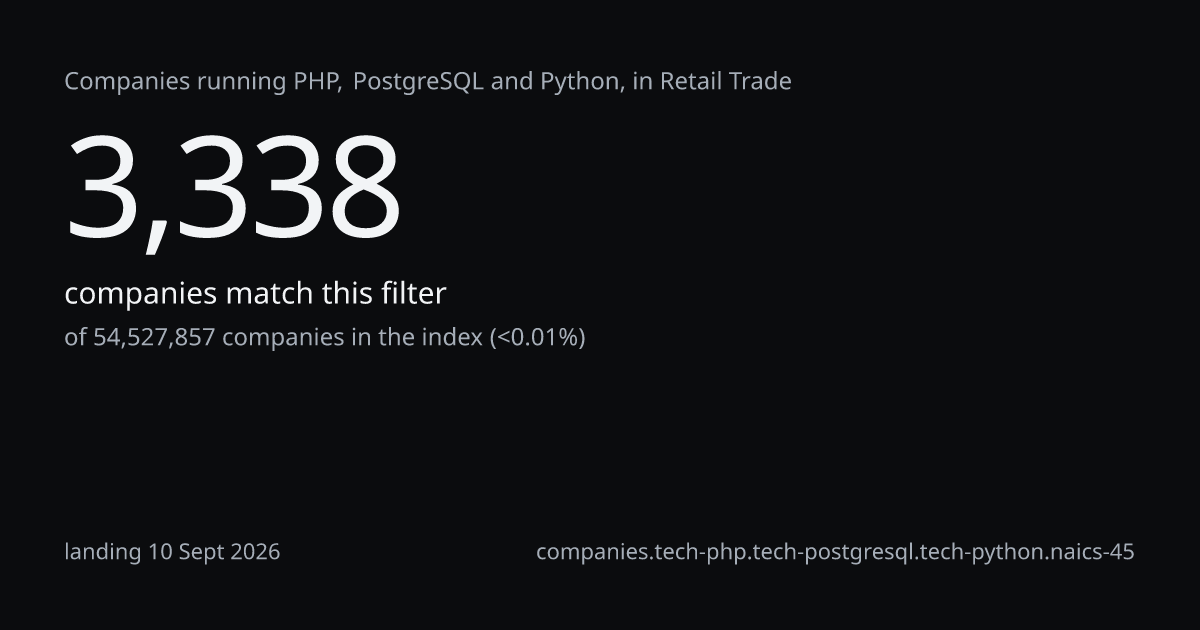Click the 'landing 10 Sept 2026' date
1200x630 pixels.
pos(172,552)
